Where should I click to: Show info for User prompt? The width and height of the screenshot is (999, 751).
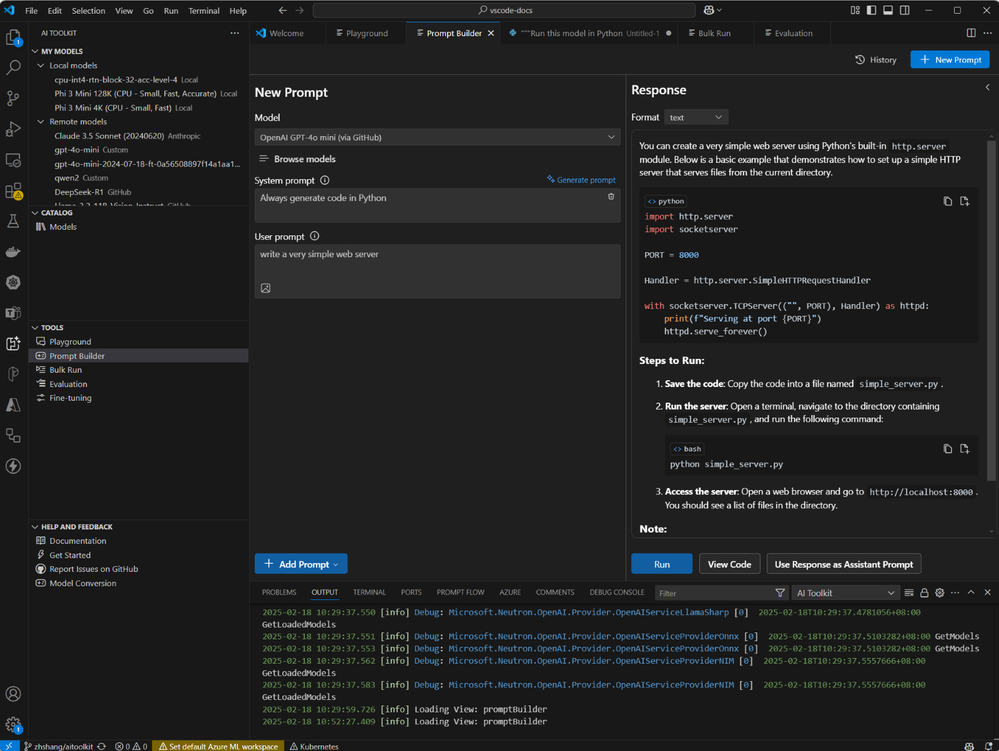315,236
